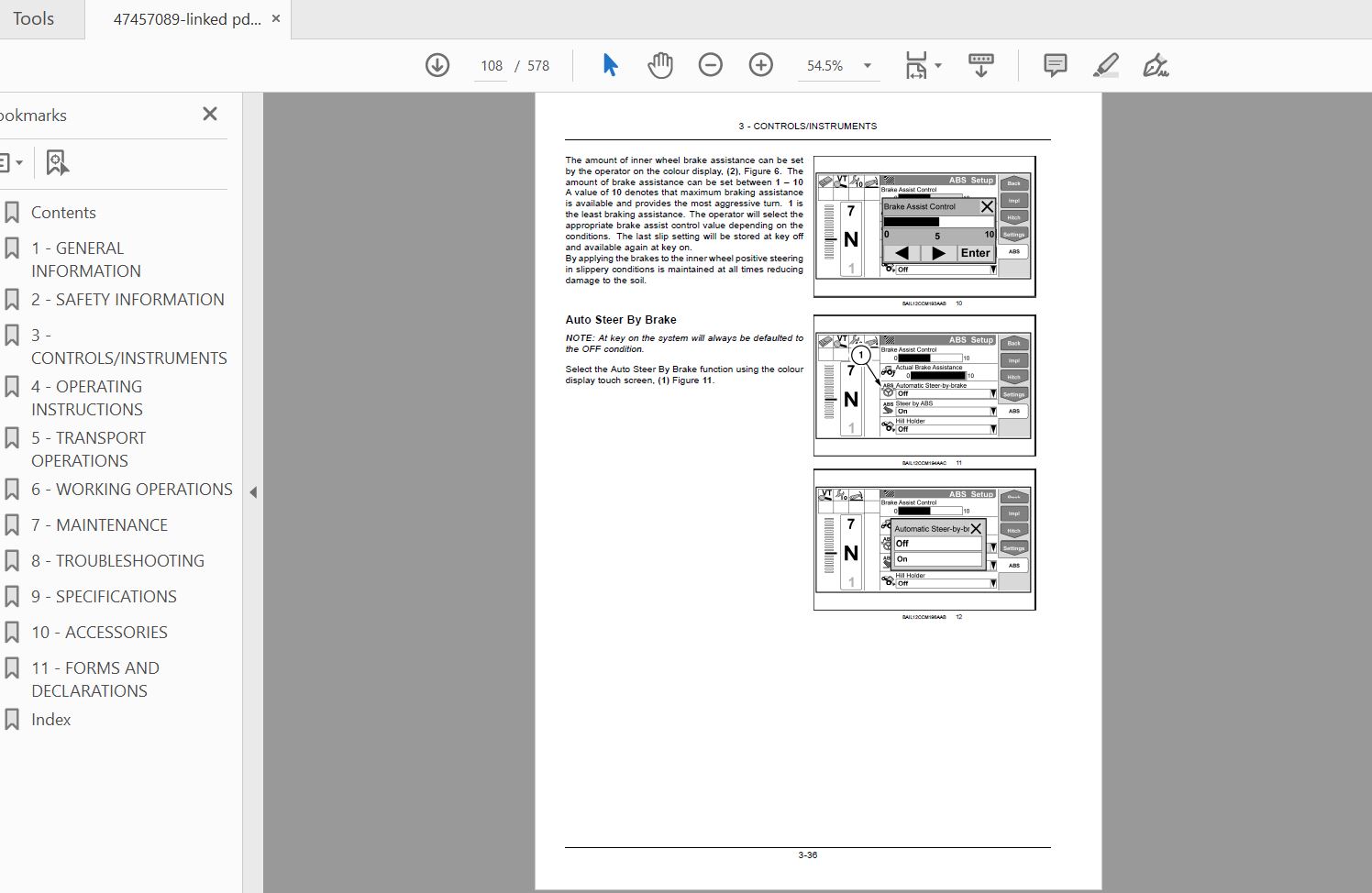This screenshot has height=893, width=1372.
Task: Open the fit page width tool
Action: (923, 65)
